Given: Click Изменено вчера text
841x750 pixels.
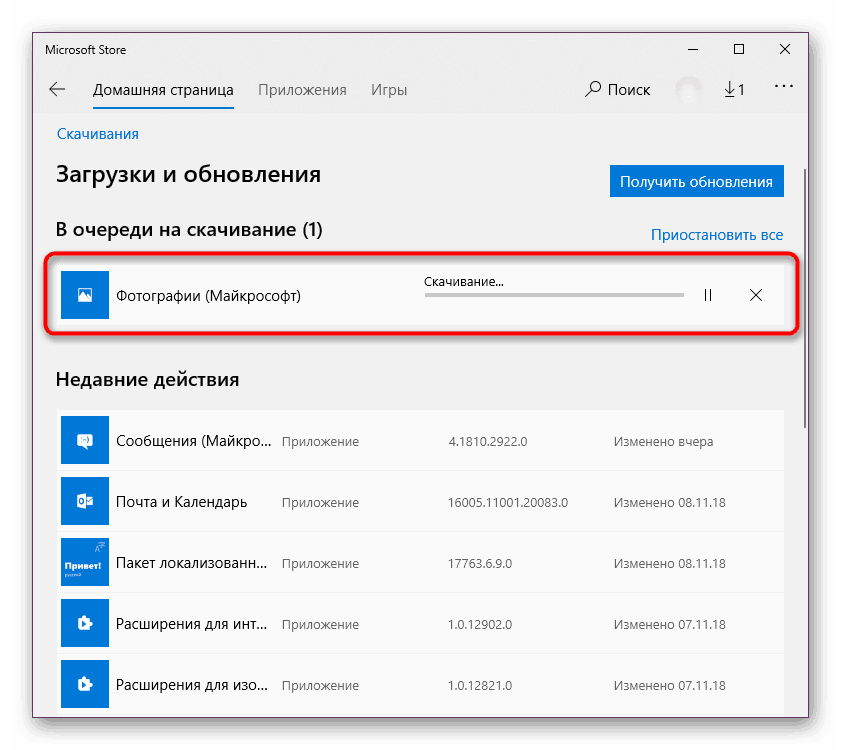Looking at the screenshot, I should point(663,442).
